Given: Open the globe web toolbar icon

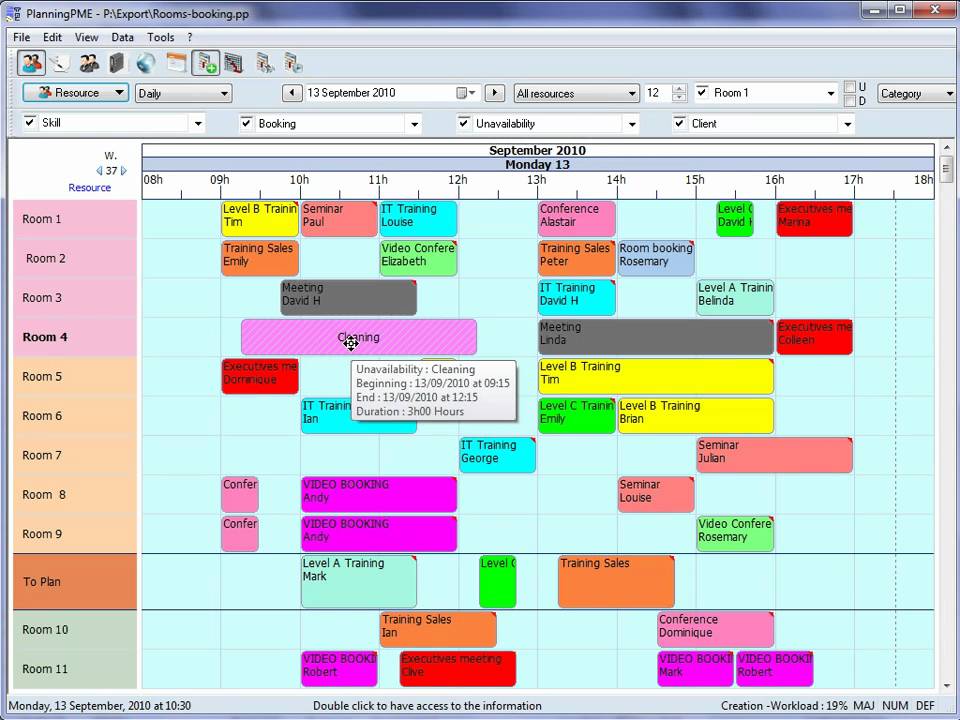Looking at the screenshot, I should click(146, 63).
